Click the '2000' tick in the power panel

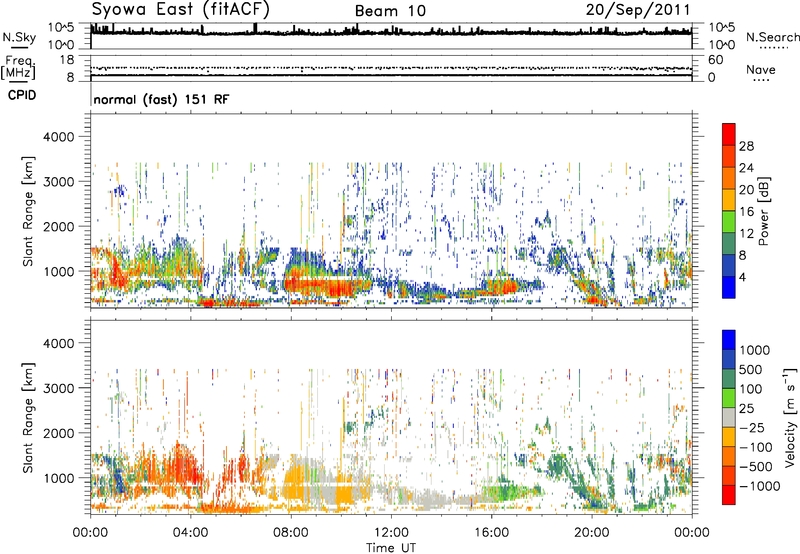click(x=58, y=226)
